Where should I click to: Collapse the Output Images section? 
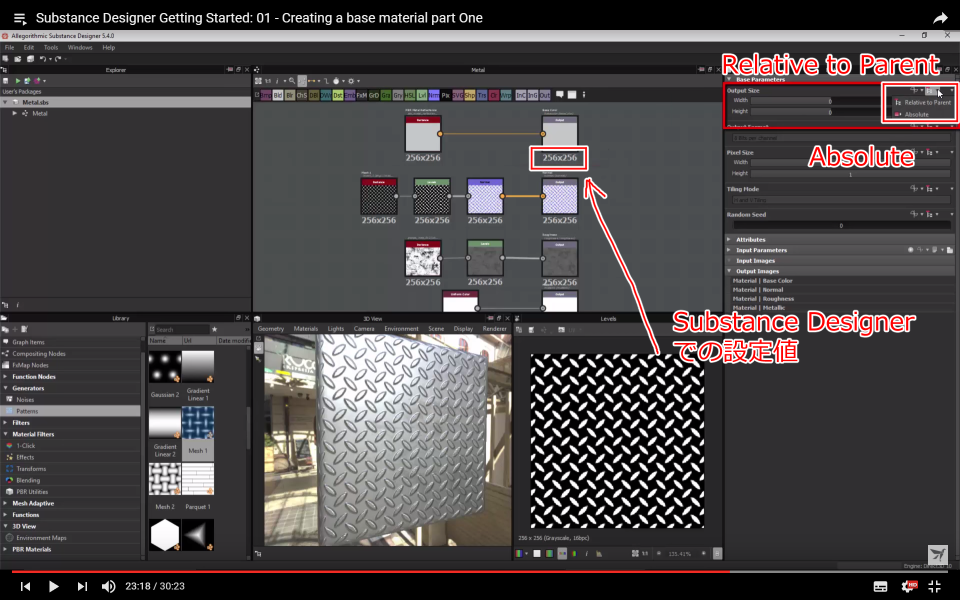click(729, 271)
